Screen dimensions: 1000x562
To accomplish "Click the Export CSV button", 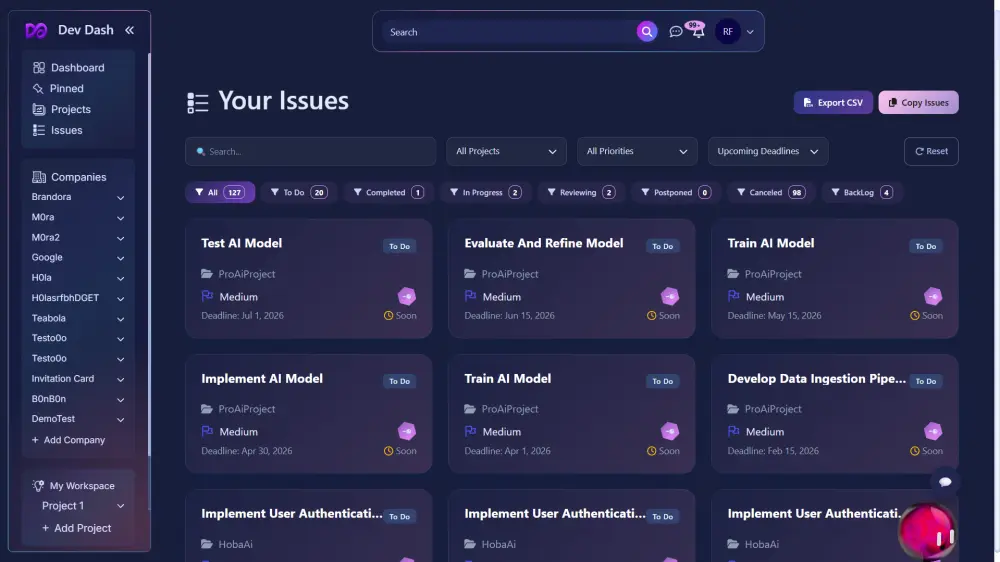I will (x=833, y=102).
